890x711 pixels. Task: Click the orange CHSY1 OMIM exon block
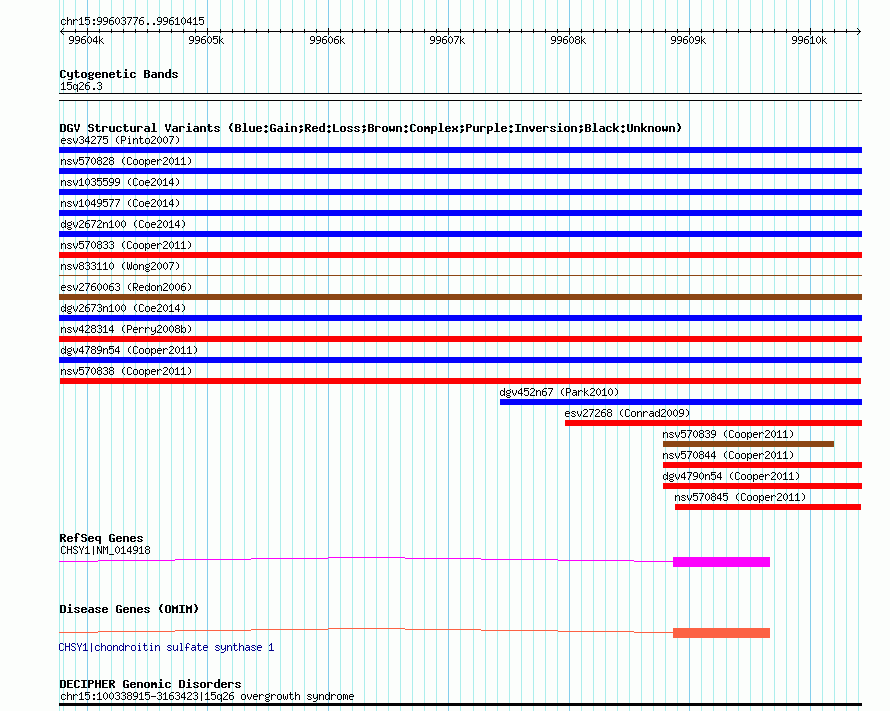pos(721,632)
